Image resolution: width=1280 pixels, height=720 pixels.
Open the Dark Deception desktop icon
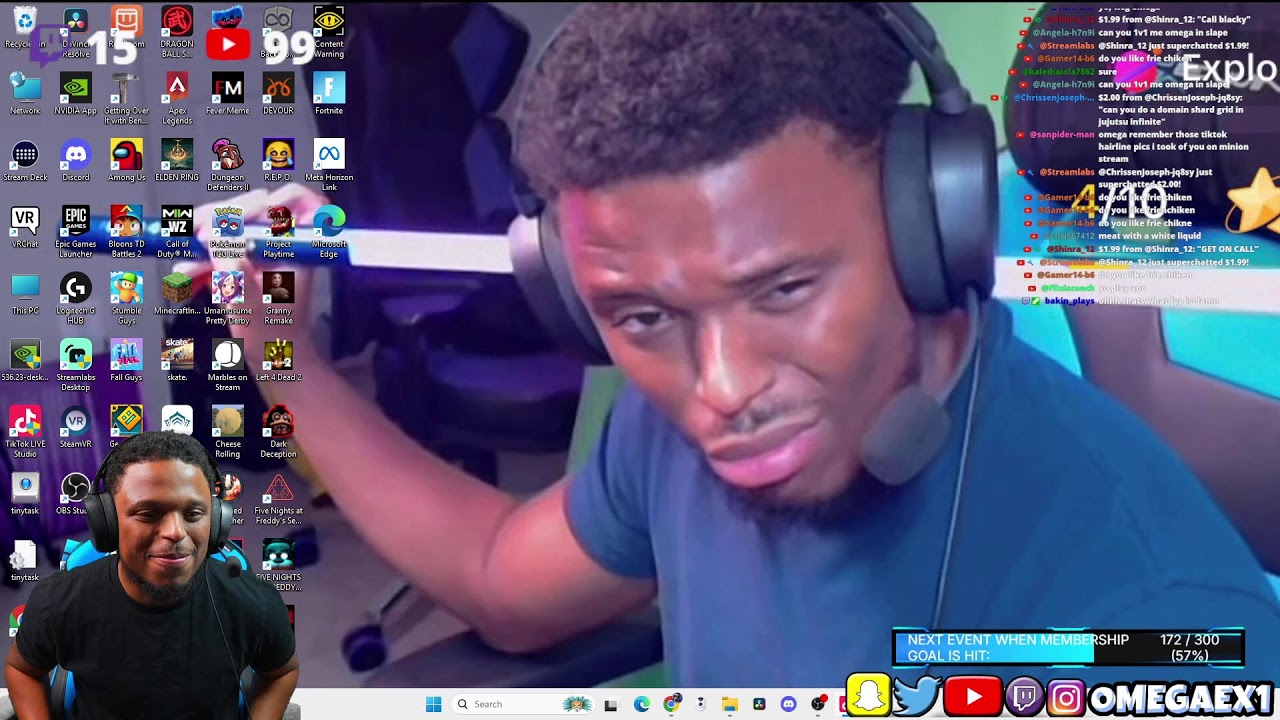[278, 432]
